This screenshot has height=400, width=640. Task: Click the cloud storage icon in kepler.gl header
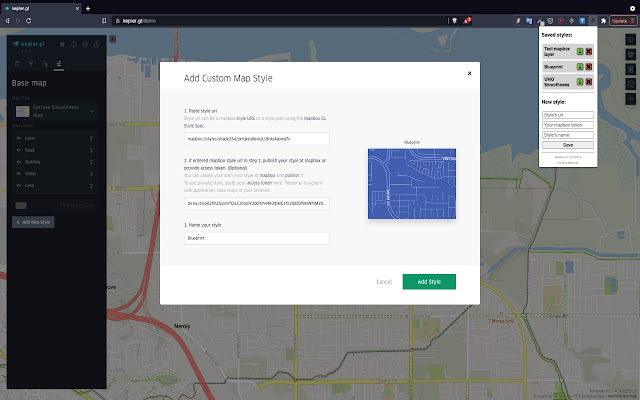coord(85,44)
